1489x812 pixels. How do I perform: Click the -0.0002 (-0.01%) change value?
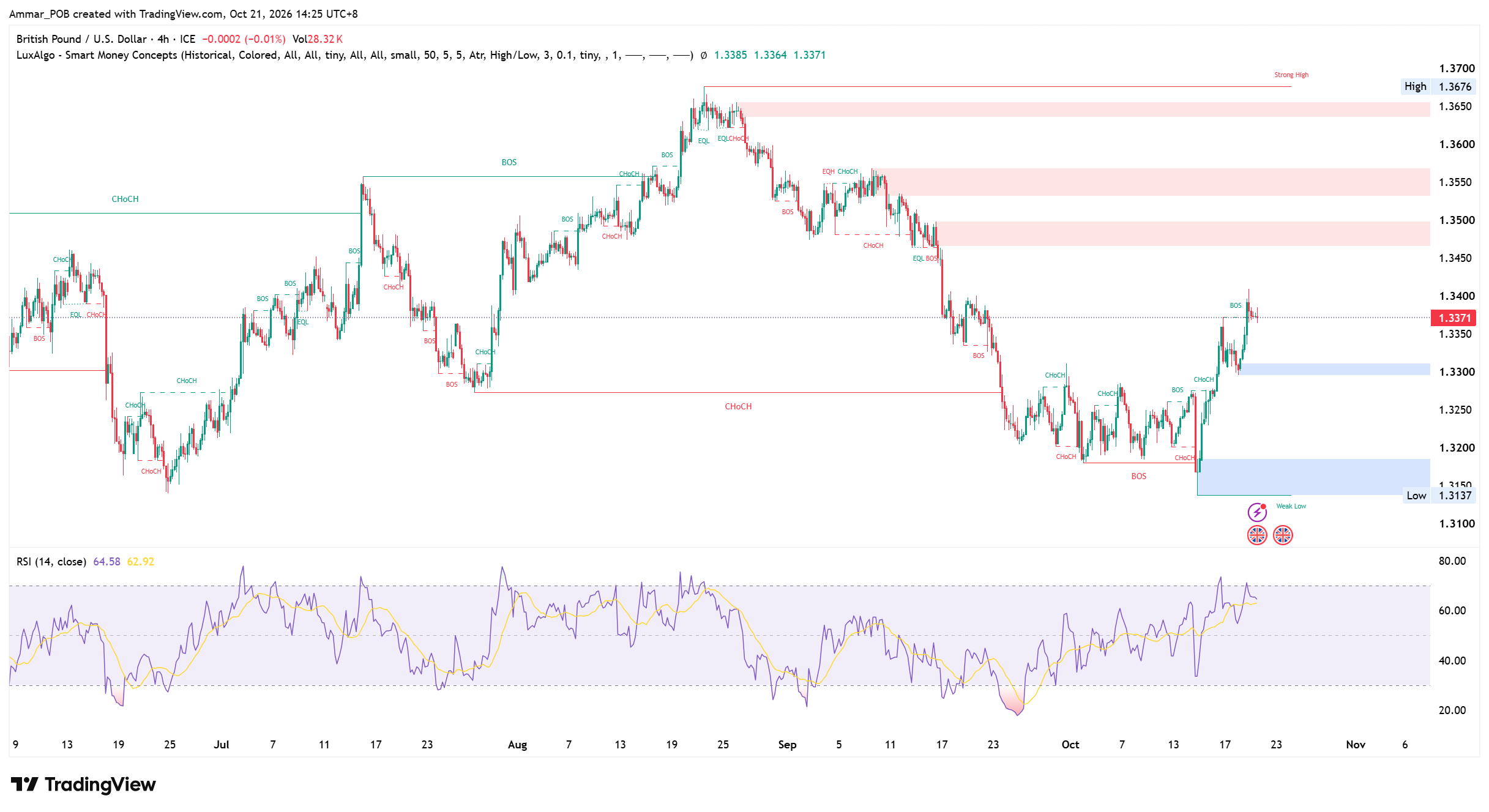click(x=244, y=39)
